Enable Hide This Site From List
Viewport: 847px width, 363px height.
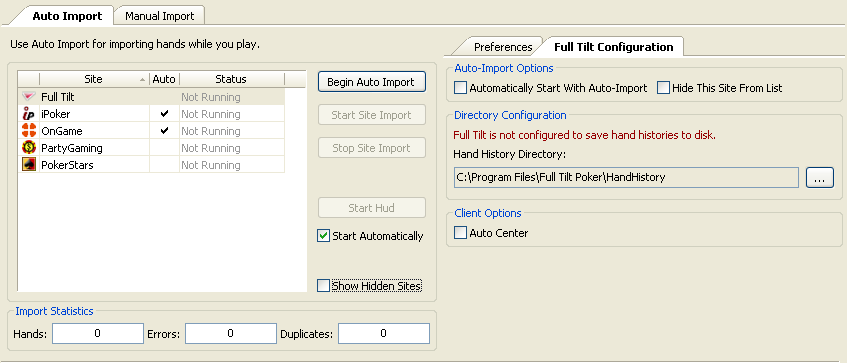663,88
